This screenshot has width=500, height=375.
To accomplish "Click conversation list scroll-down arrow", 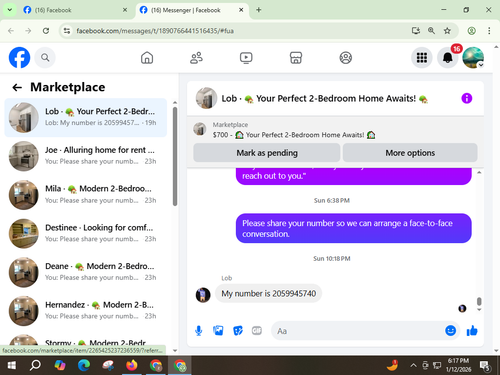I will click(x=175, y=351).
